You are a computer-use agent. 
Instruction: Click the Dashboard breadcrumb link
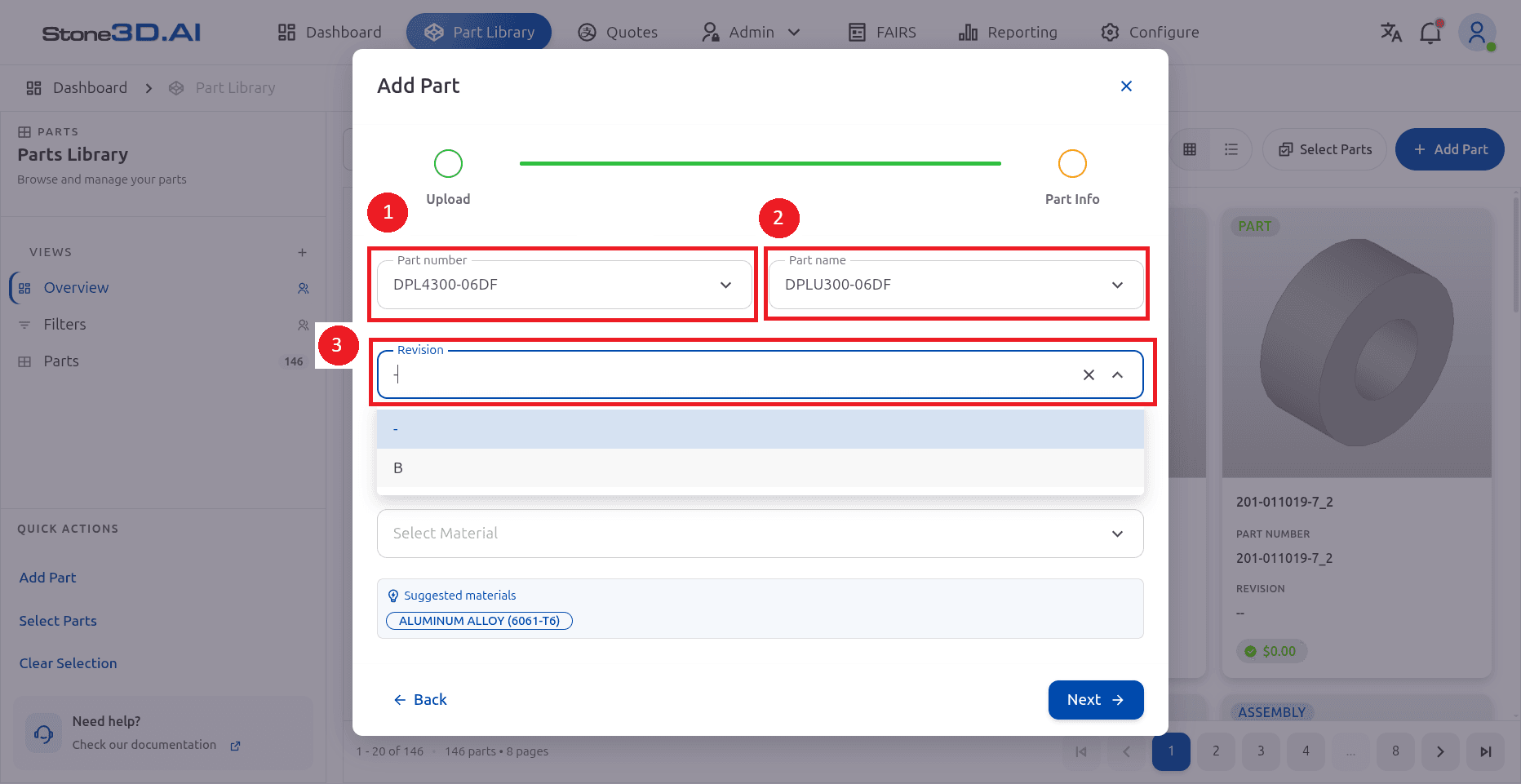click(77, 88)
